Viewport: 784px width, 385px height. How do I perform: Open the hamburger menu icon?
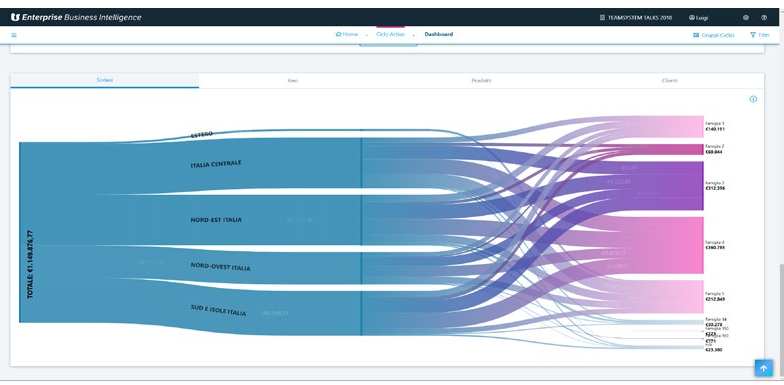pyautogui.click(x=14, y=35)
